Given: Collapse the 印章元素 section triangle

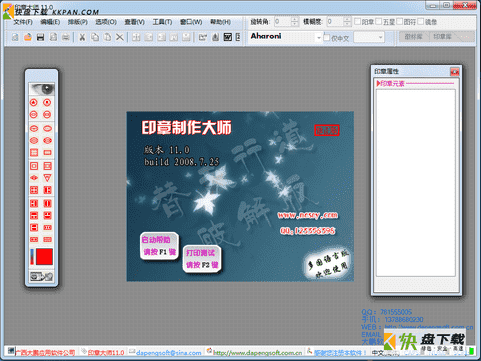Looking at the screenshot, I should point(378,83).
